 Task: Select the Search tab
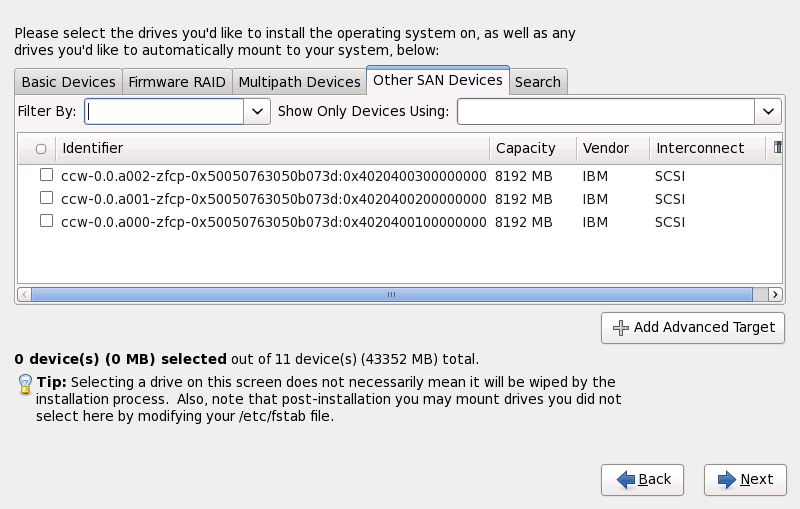[538, 82]
